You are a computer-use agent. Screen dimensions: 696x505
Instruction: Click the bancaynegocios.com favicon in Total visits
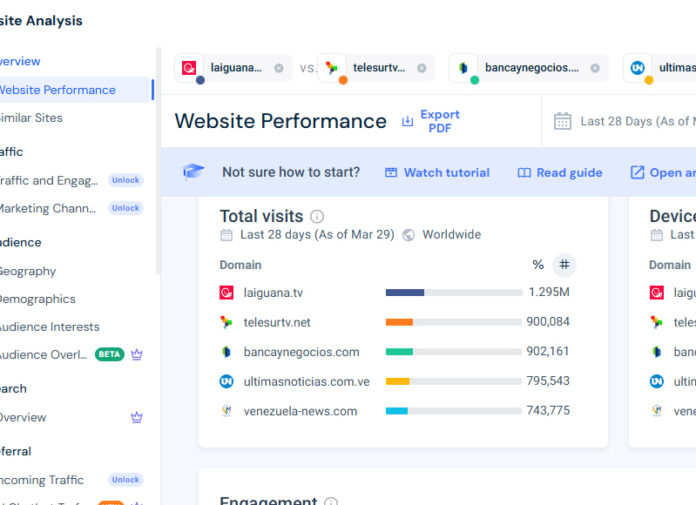pos(226,352)
